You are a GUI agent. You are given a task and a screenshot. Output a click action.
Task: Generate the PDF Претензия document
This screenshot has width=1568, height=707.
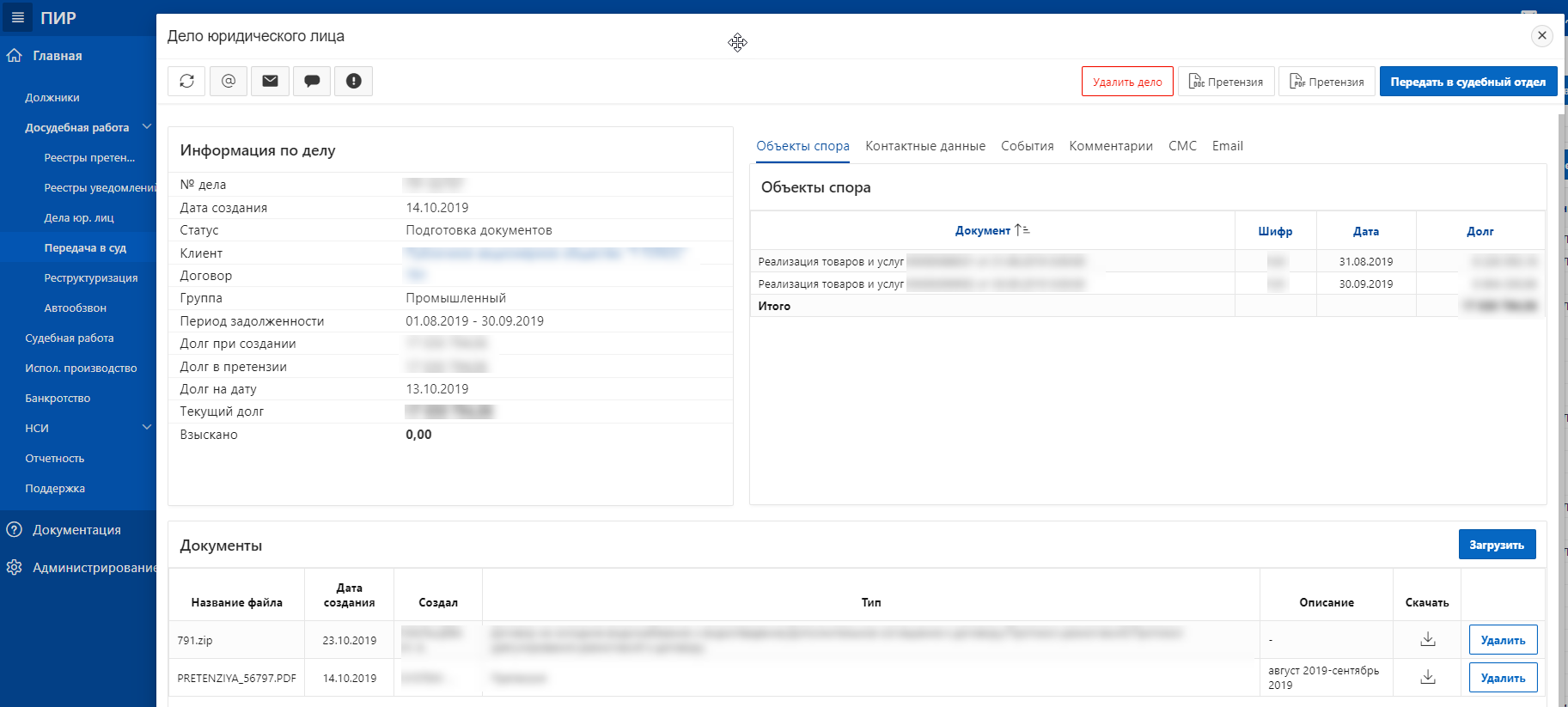[1327, 82]
